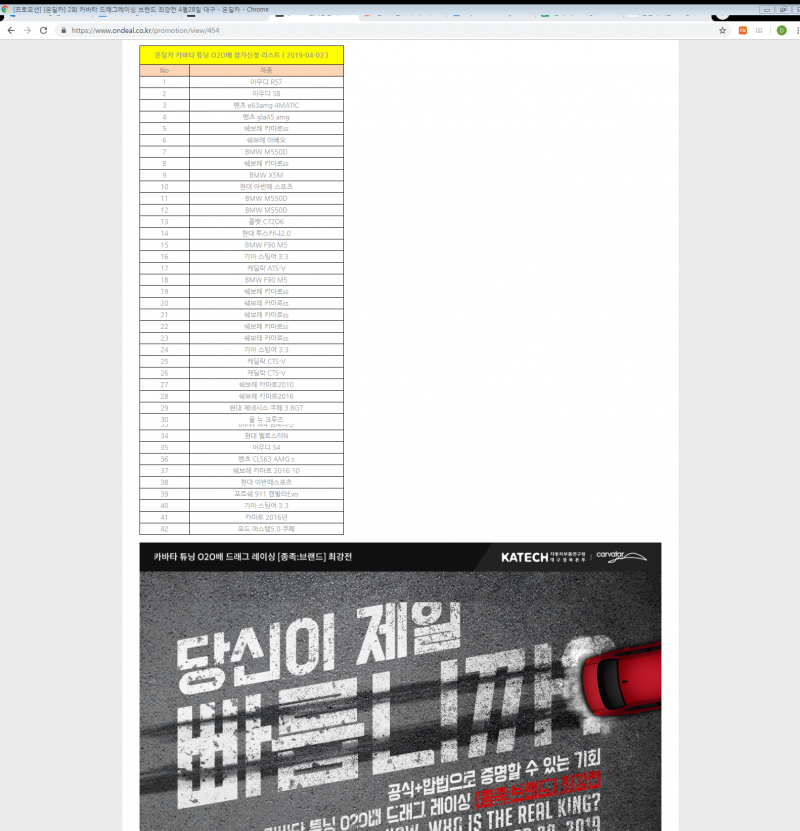The width and height of the screenshot is (800, 831).
Task: Click the Ford Mustang entry in row 42
Action: click(266, 529)
